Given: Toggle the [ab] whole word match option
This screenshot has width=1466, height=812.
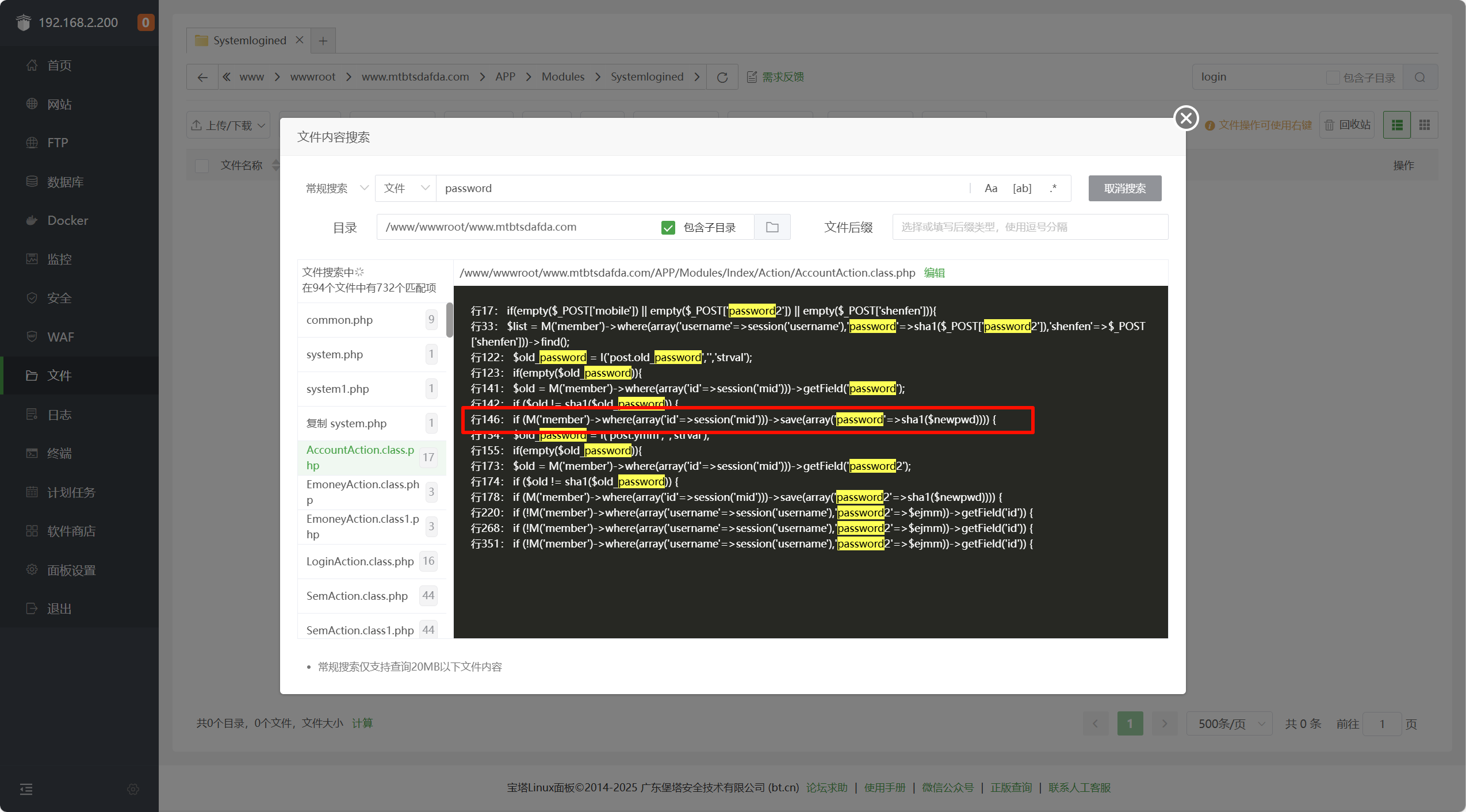Looking at the screenshot, I should [x=1022, y=188].
